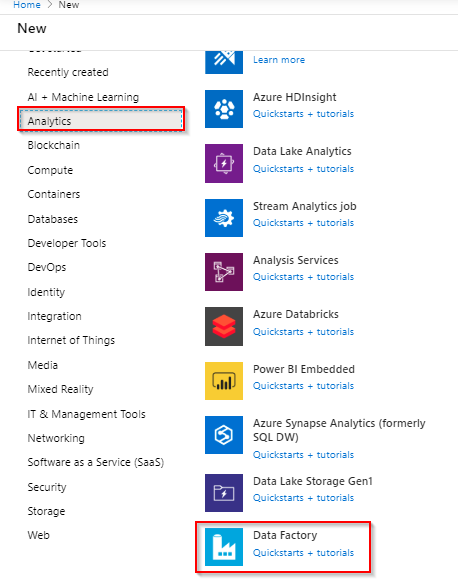Click the Data Lake Analytics title
Screen dimensions: 458x580
point(302,151)
